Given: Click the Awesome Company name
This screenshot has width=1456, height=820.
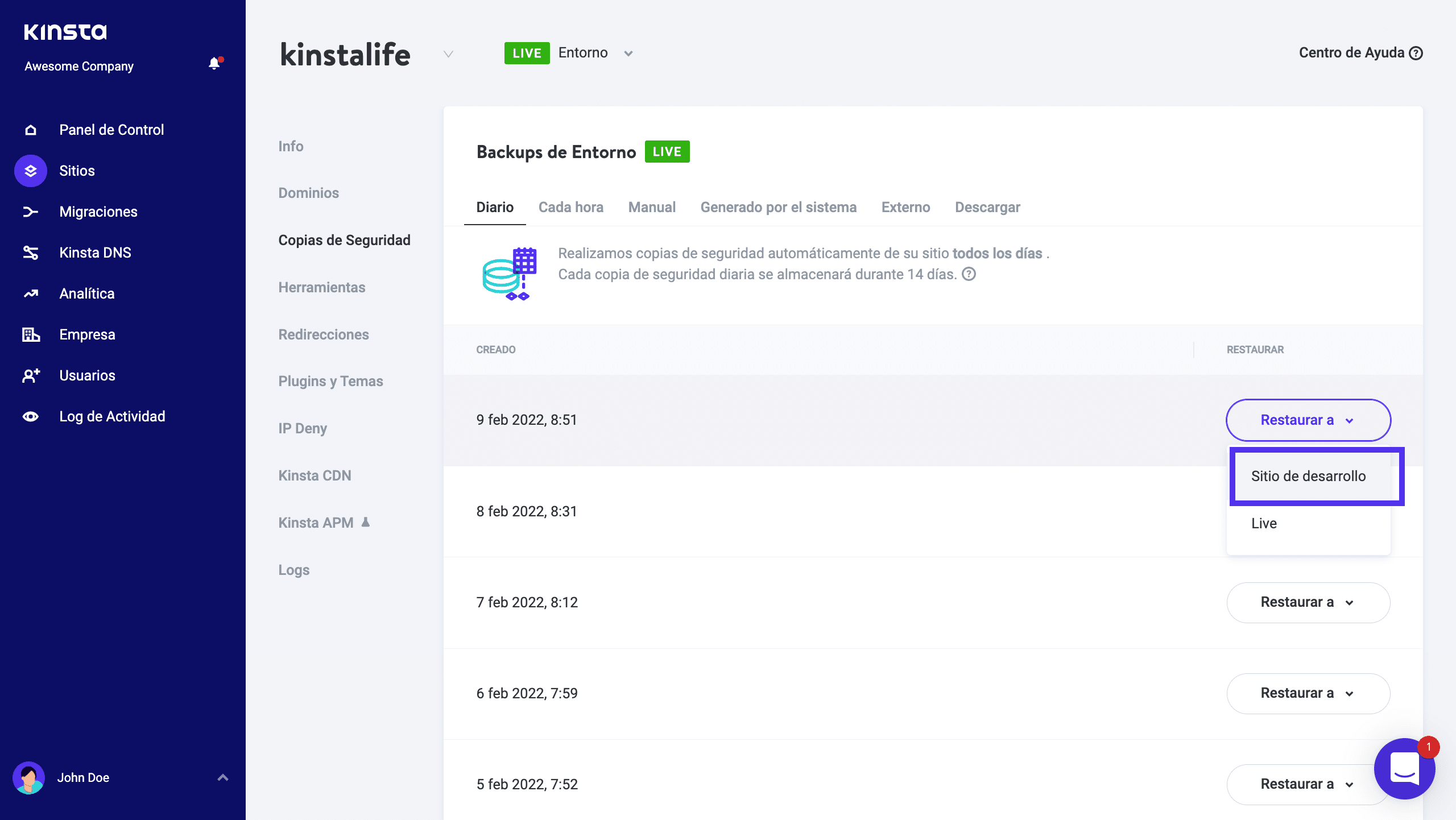Looking at the screenshot, I should click(79, 66).
